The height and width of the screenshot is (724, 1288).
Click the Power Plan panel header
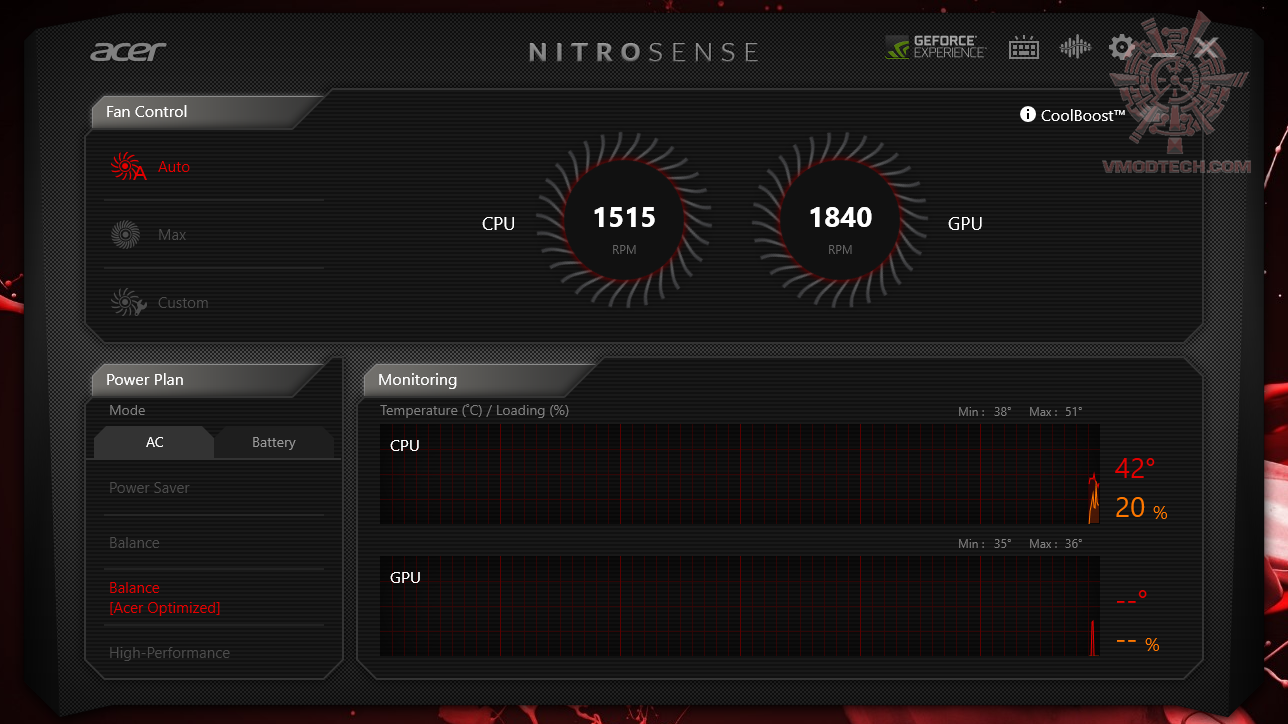207,380
